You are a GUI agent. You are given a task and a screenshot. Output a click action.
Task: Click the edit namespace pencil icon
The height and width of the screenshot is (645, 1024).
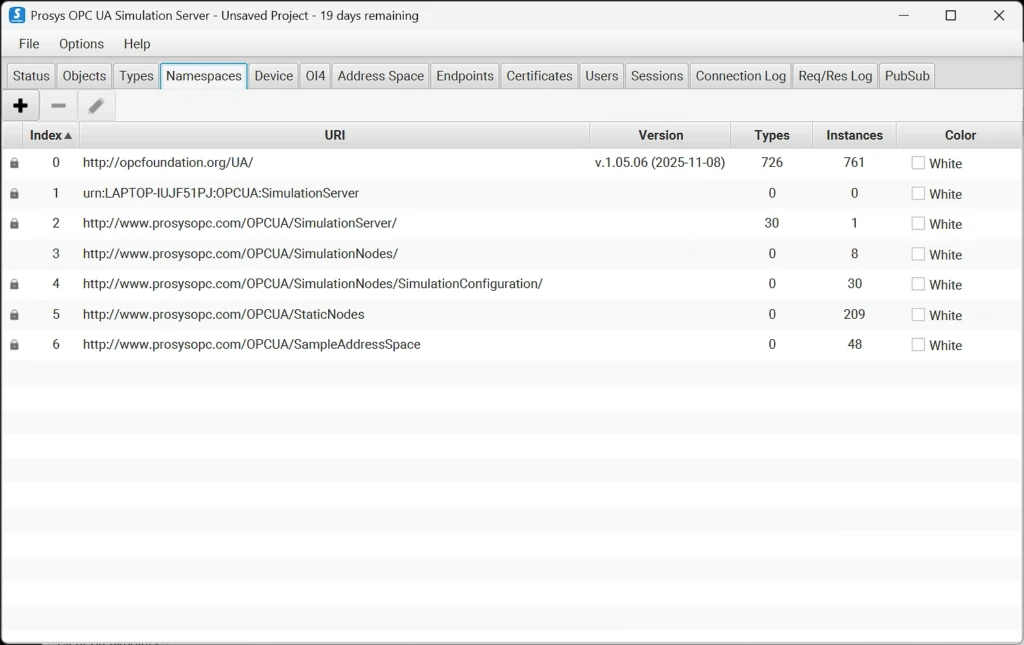pos(96,106)
